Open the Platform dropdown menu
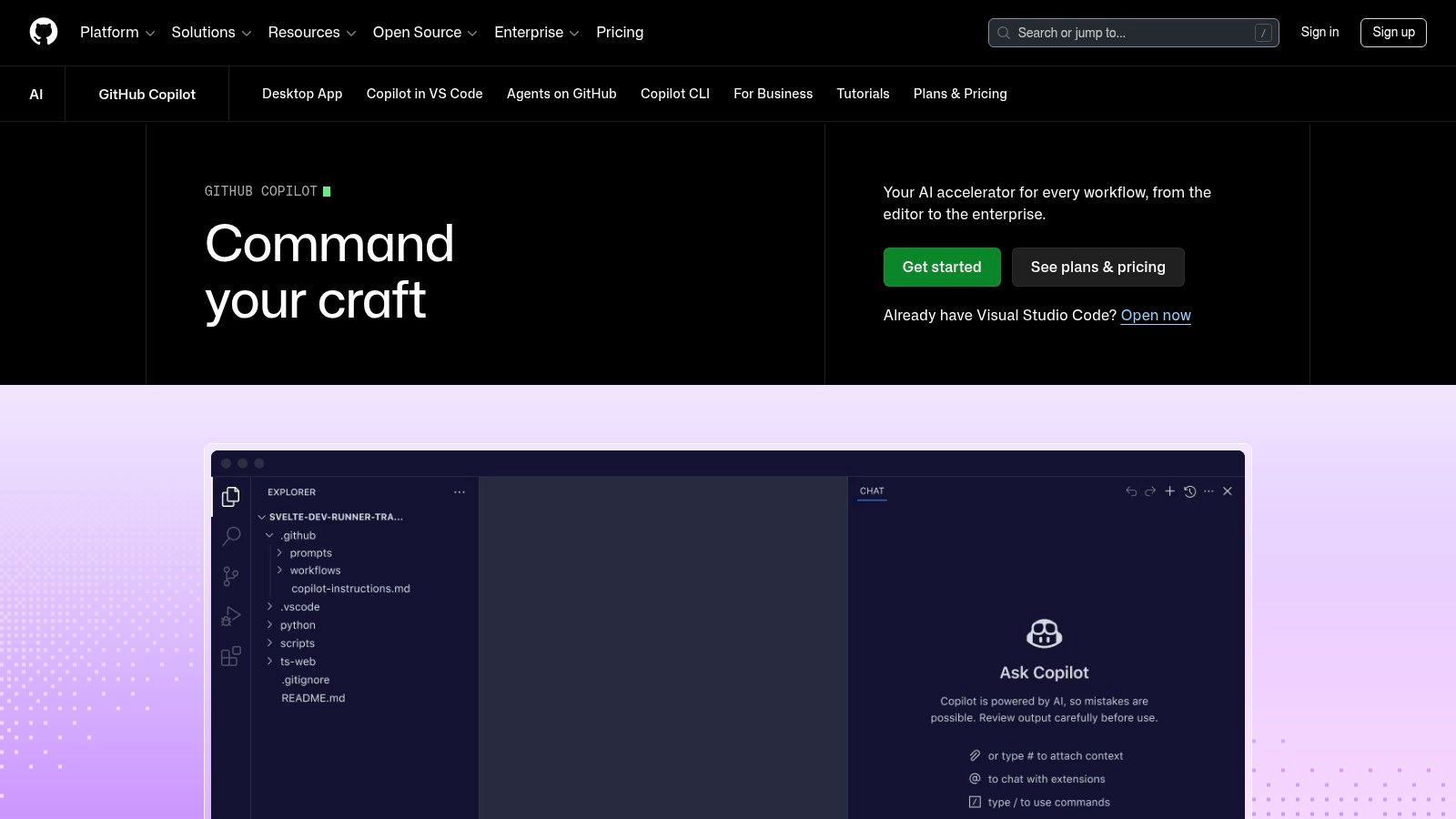 pyautogui.click(x=117, y=32)
